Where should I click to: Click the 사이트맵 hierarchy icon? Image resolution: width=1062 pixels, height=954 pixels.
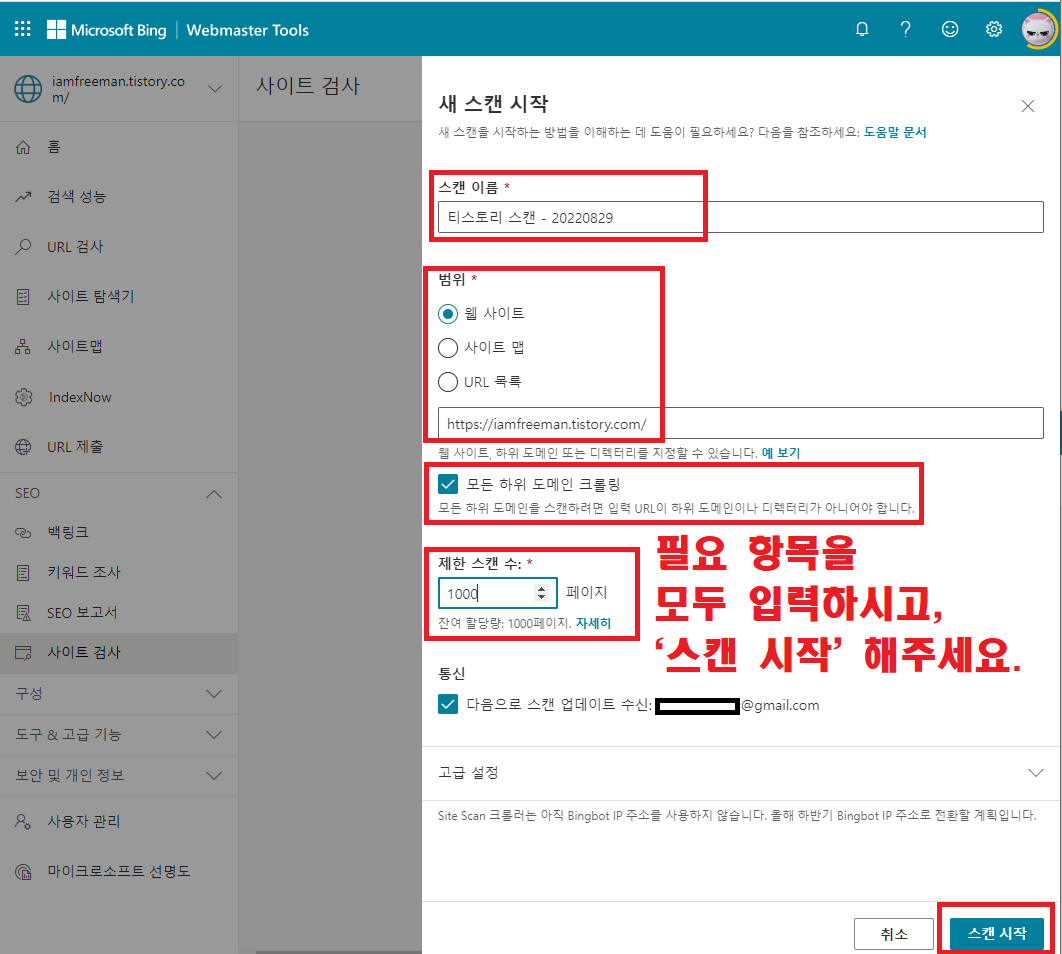click(23, 347)
